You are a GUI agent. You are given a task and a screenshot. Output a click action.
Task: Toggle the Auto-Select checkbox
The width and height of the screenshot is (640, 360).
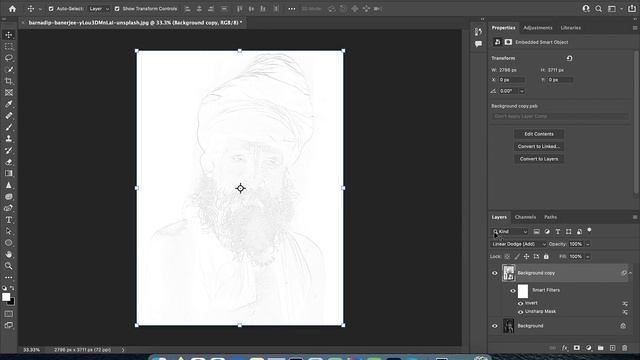(x=51, y=9)
